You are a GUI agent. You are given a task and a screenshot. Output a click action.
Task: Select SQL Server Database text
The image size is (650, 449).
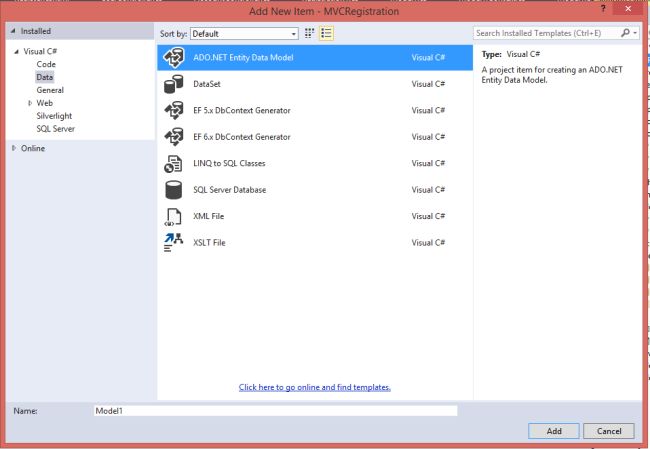pyautogui.click(x=230, y=190)
